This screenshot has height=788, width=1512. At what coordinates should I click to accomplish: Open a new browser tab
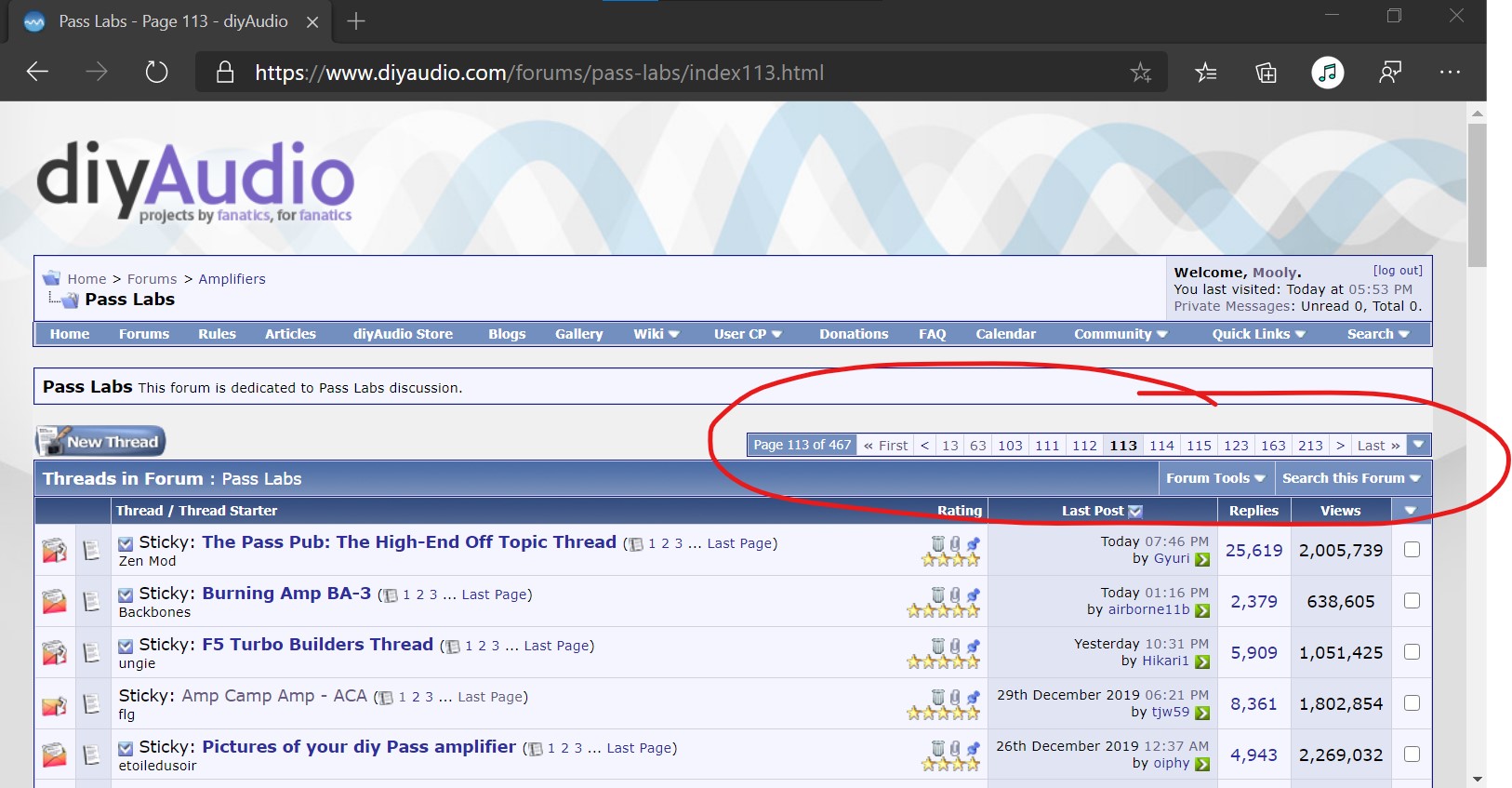click(x=356, y=21)
